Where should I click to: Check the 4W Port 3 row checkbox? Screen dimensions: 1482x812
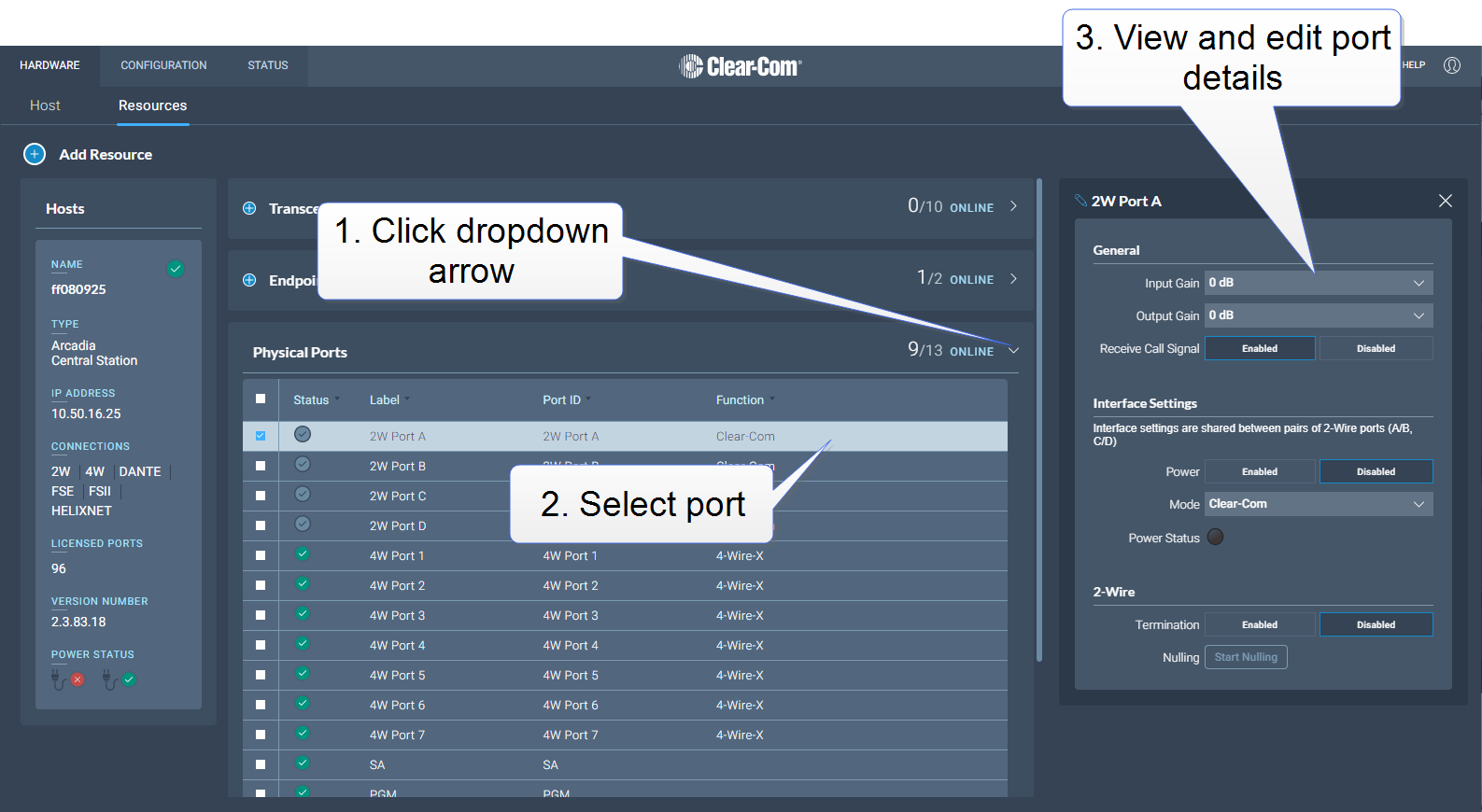[261, 615]
